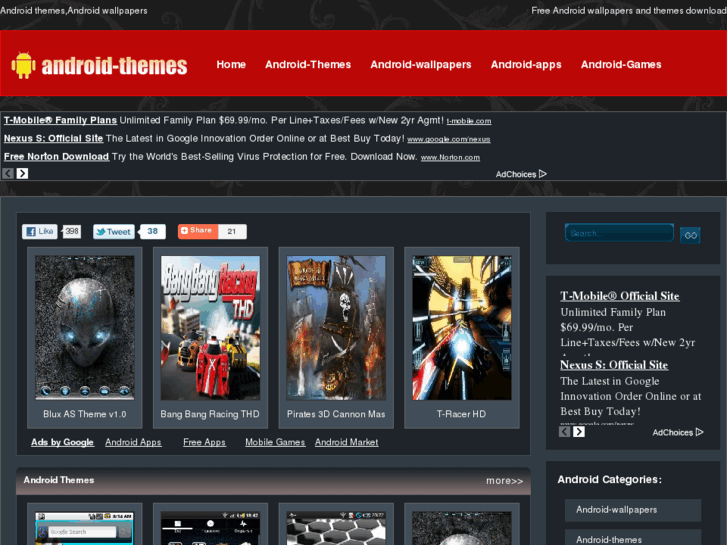Click the Twitter Tweet button
The image size is (727, 545).
[x=114, y=231]
